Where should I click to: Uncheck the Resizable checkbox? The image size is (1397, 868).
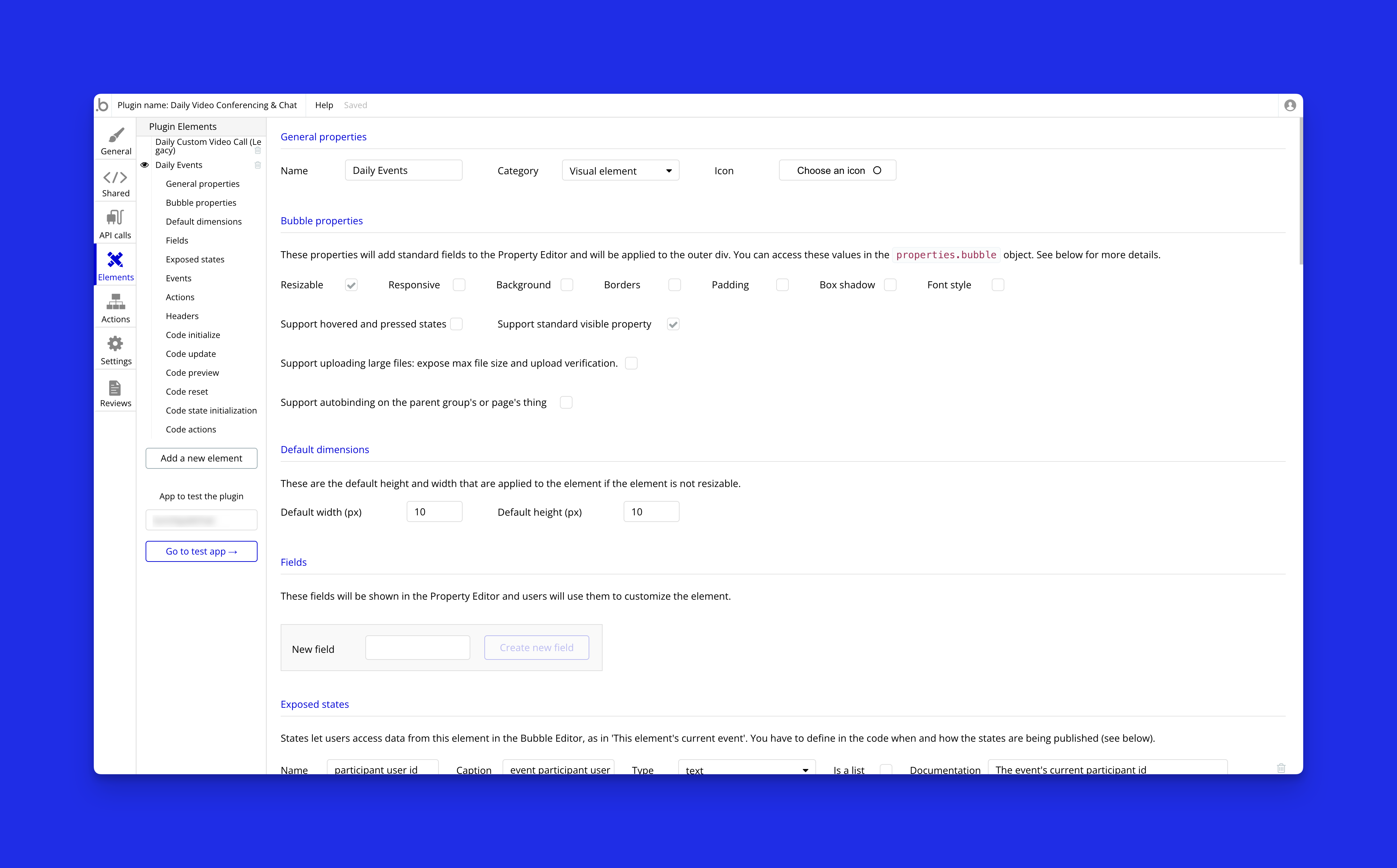(351, 285)
